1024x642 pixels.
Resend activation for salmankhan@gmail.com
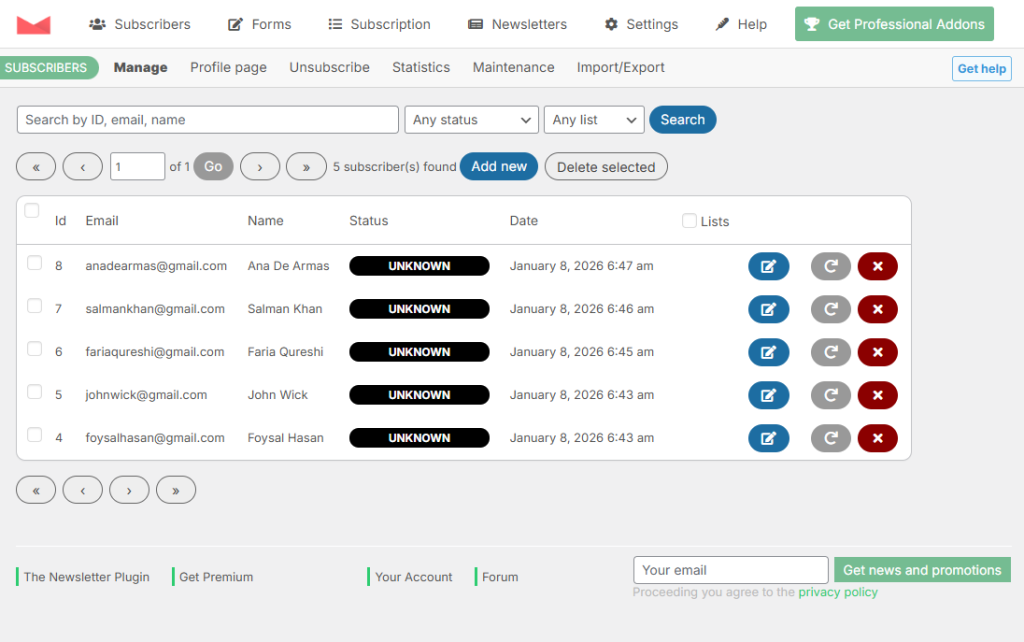pos(831,310)
